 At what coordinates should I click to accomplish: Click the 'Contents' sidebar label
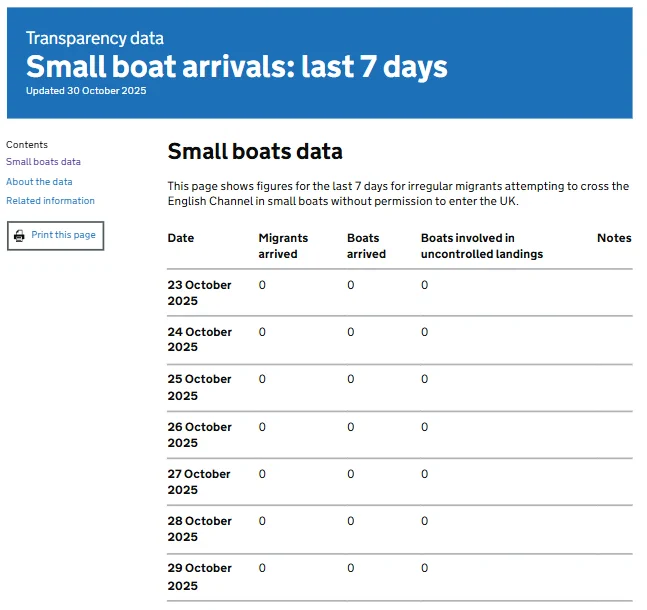point(27,145)
